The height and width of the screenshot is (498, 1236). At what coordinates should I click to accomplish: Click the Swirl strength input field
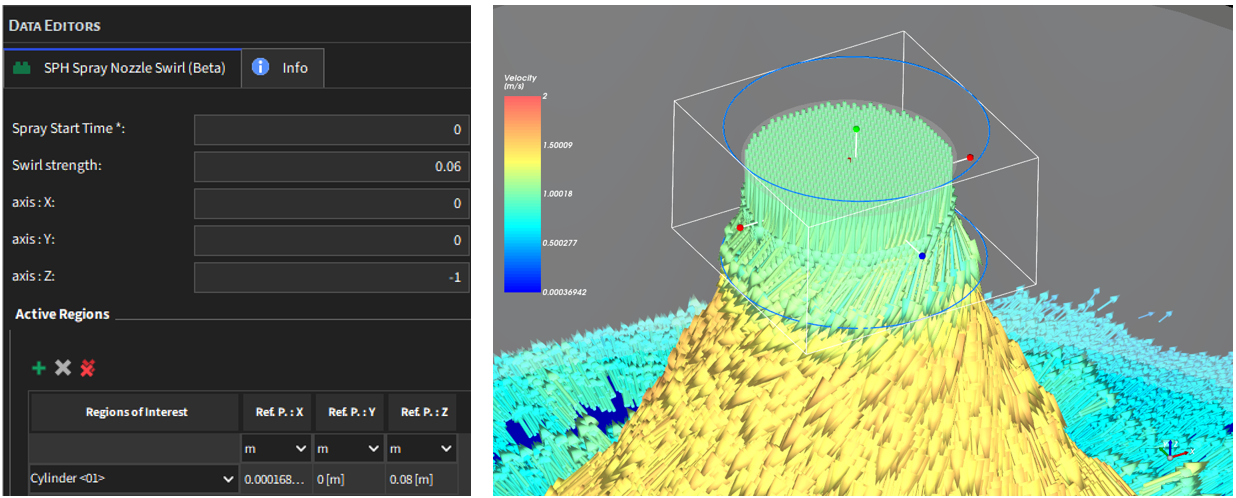click(x=331, y=166)
